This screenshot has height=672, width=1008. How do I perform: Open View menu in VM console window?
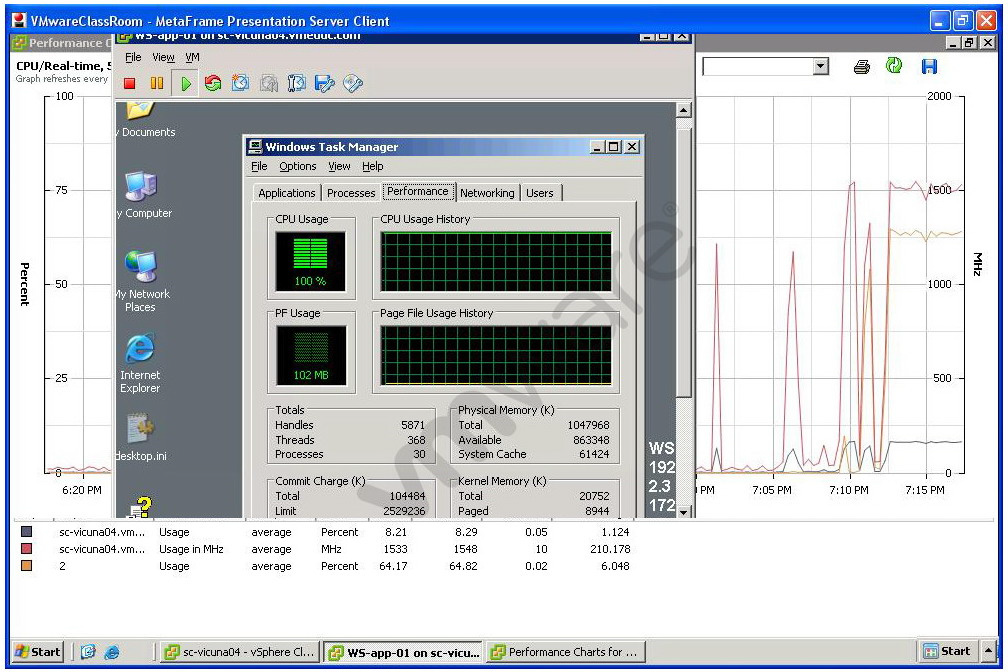(163, 57)
